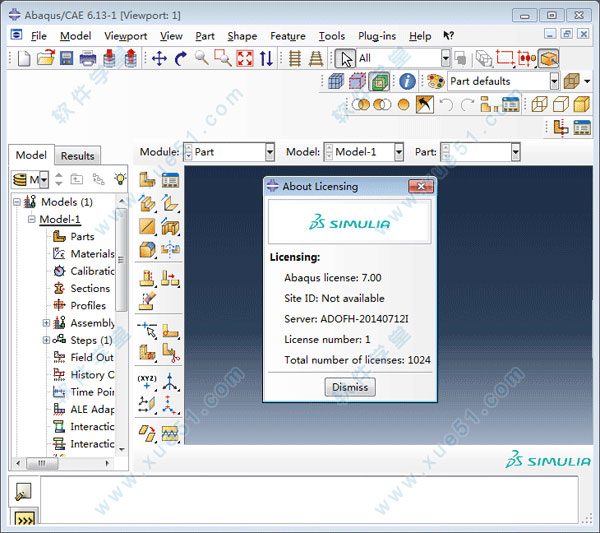This screenshot has height=533, width=600.
Task: Click the message area text field
Action: [x=309, y=499]
